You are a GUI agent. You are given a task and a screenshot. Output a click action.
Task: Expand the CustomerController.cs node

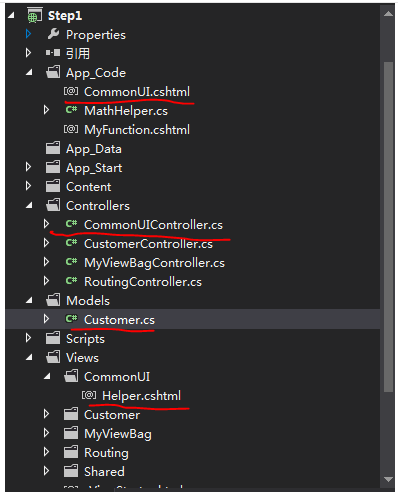(x=46, y=243)
